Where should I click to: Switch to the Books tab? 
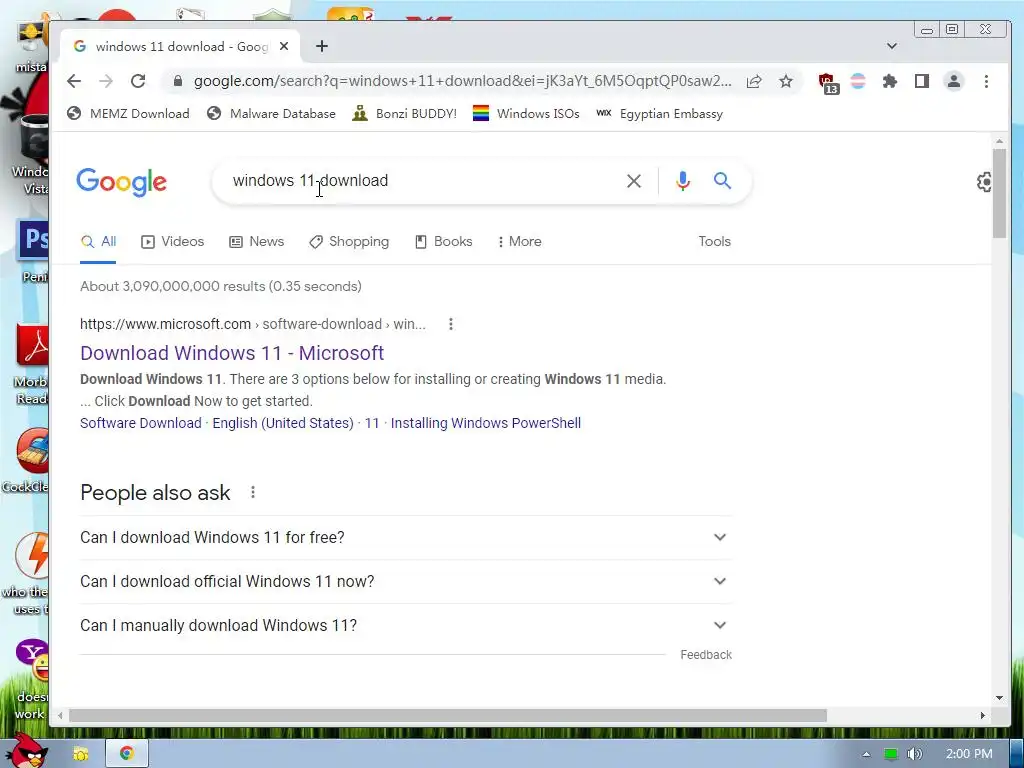pyautogui.click(x=443, y=242)
